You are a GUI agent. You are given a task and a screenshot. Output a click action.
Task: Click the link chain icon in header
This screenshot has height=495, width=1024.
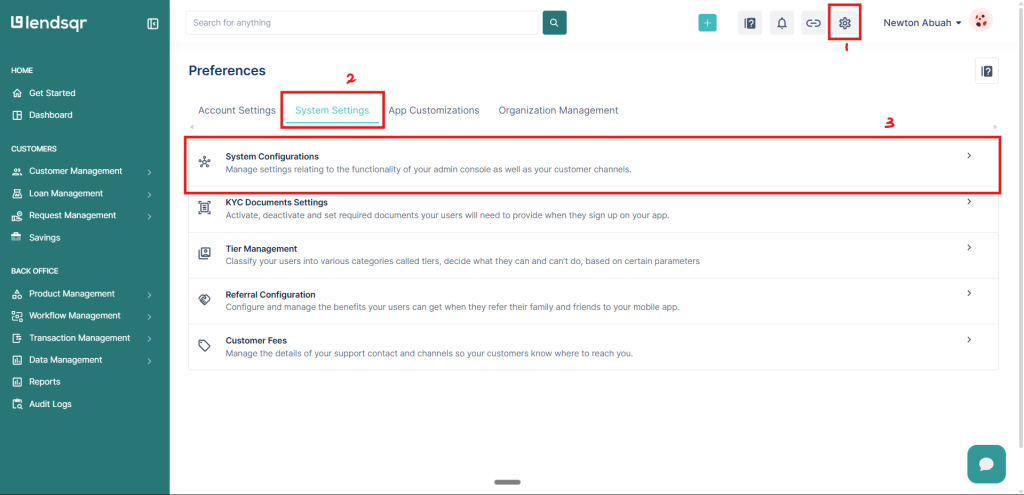coord(813,23)
